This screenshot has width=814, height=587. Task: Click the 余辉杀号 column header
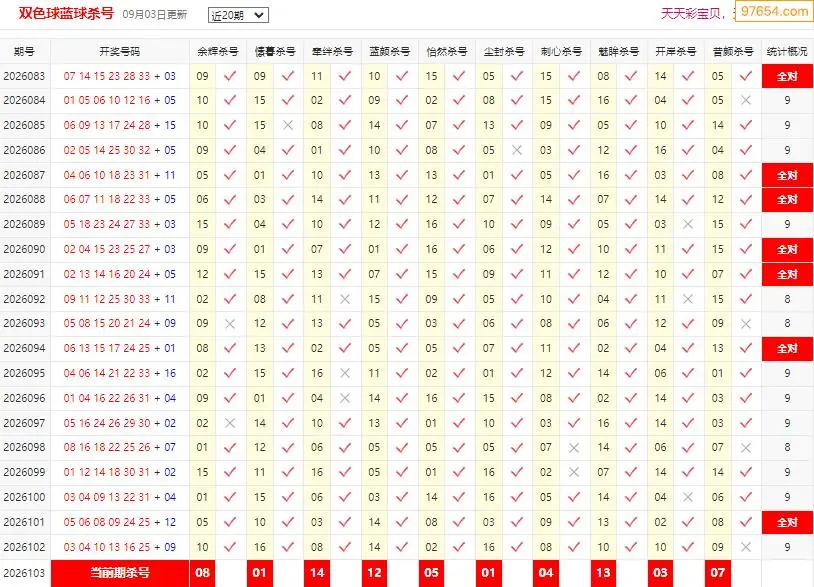click(x=218, y=51)
